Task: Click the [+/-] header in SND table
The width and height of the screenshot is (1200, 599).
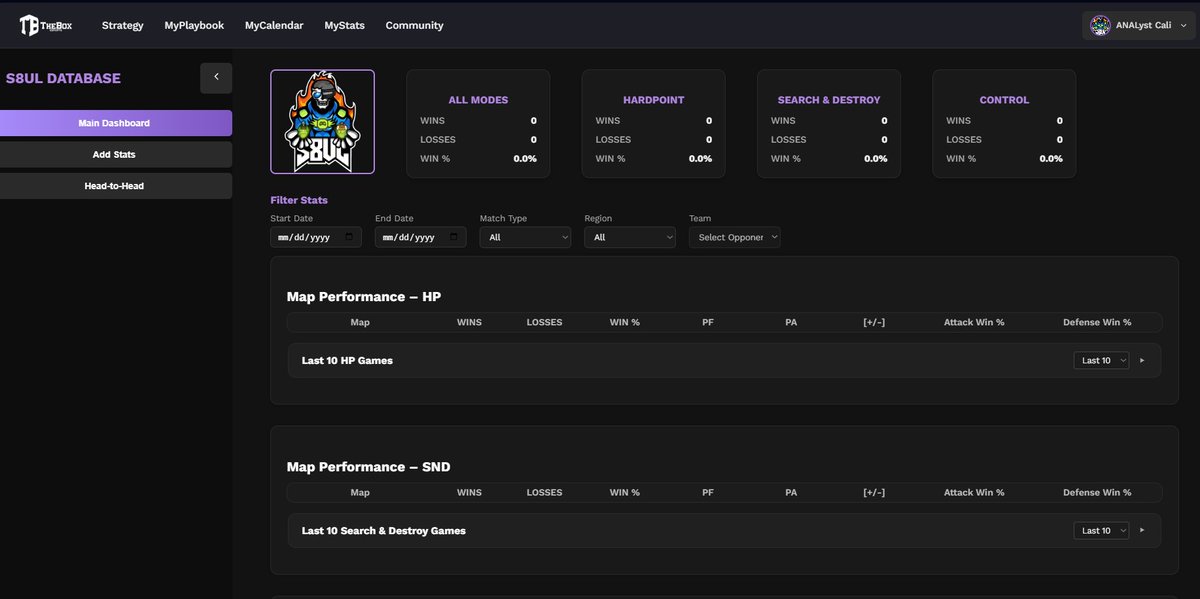Action: [x=874, y=492]
